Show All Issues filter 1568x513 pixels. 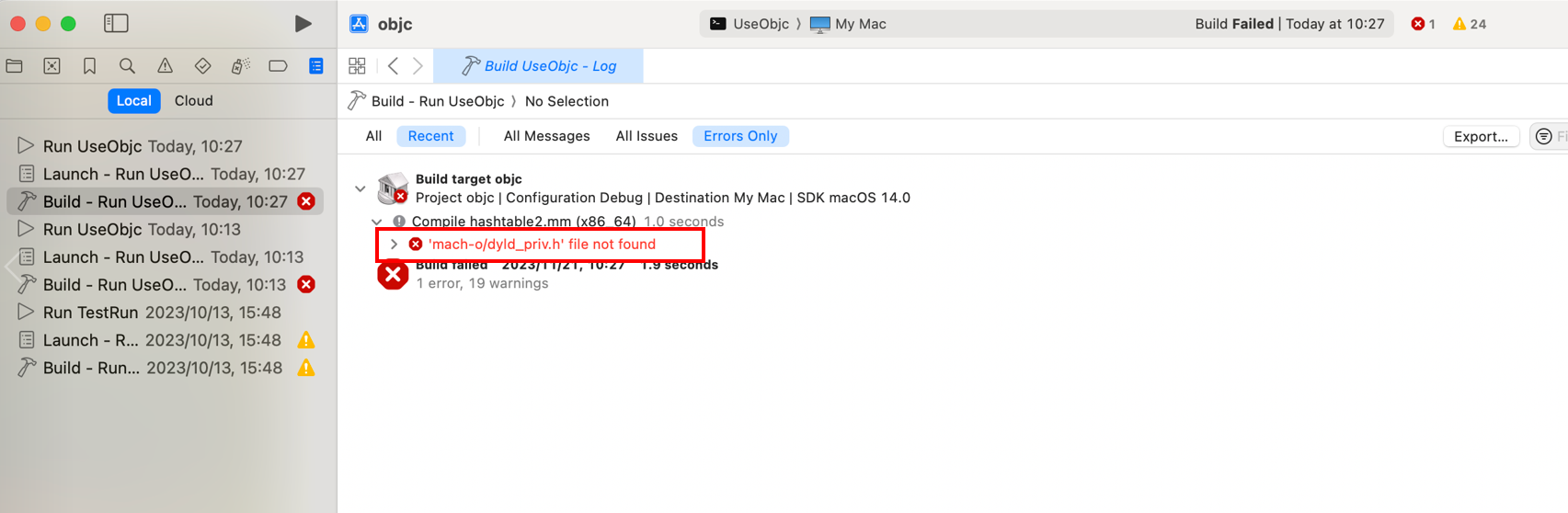point(647,136)
